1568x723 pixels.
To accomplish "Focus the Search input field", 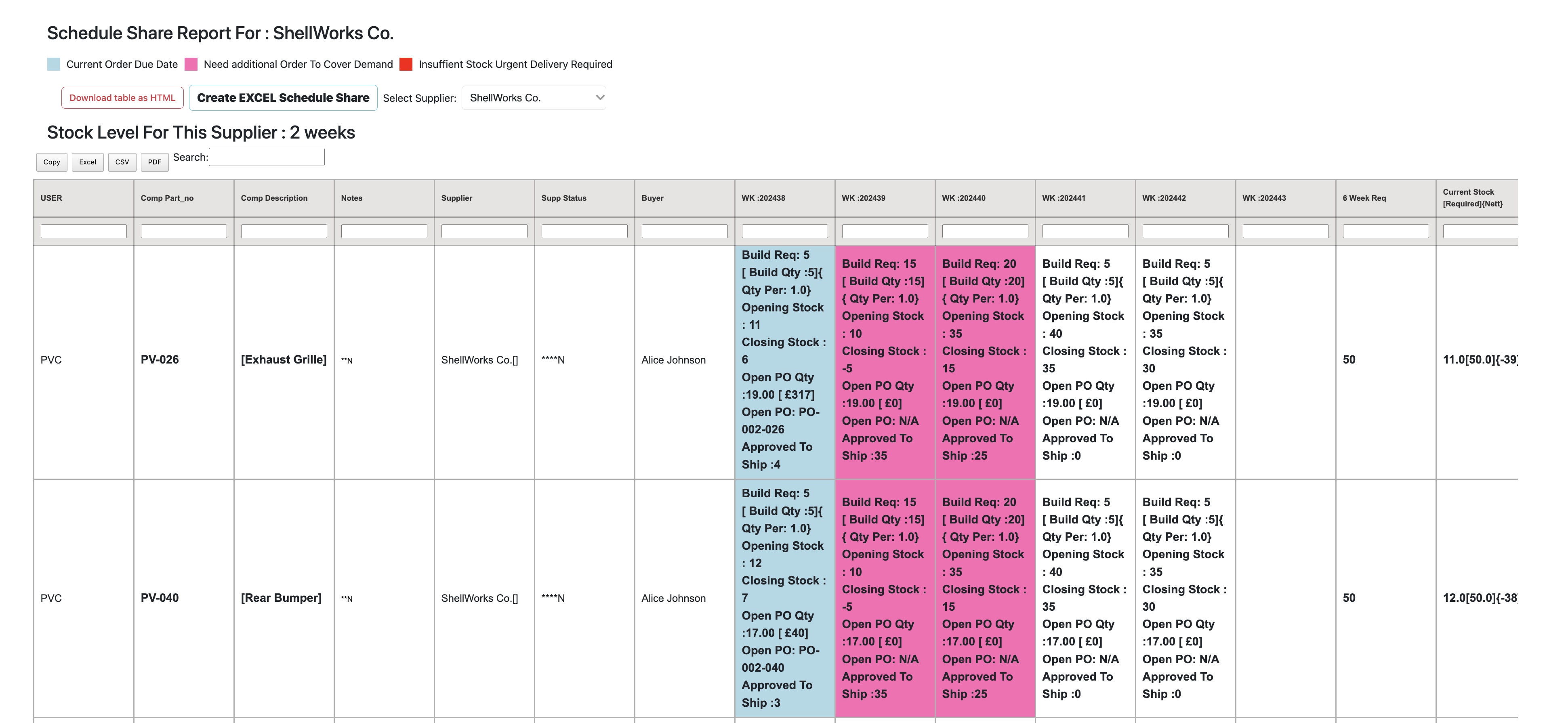I will [267, 158].
